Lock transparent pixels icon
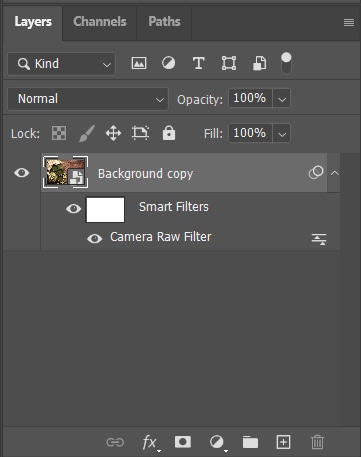The width and height of the screenshot is (361, 457). click(x=59, y=133)
